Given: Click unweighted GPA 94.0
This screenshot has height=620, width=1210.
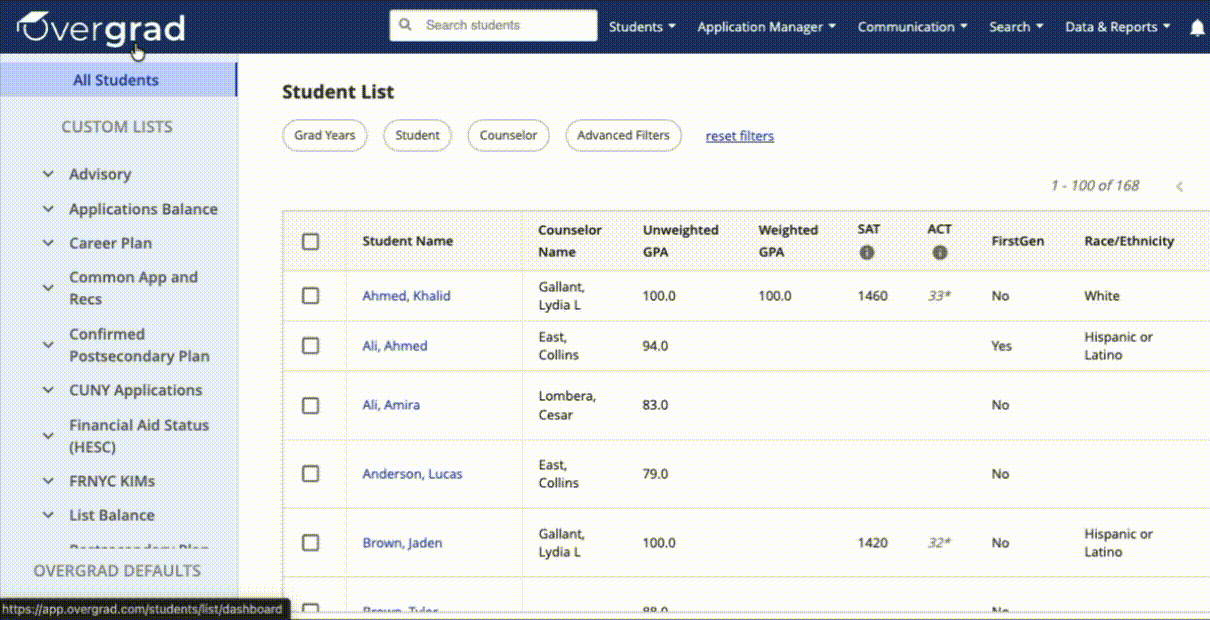Looking at the screenshot, I should point(655,346).
